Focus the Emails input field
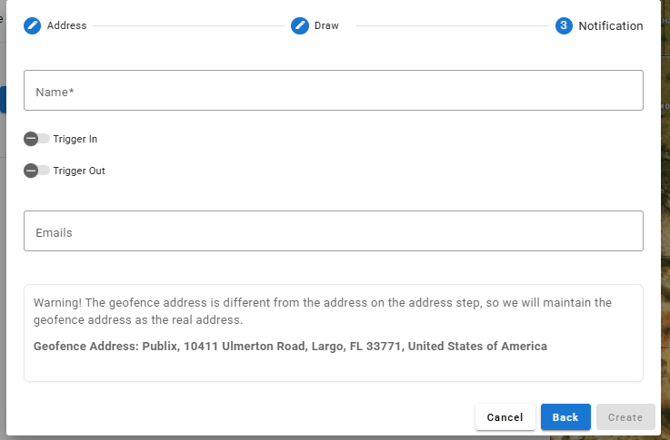Screen dimensions: 670x440 [333, 232]
